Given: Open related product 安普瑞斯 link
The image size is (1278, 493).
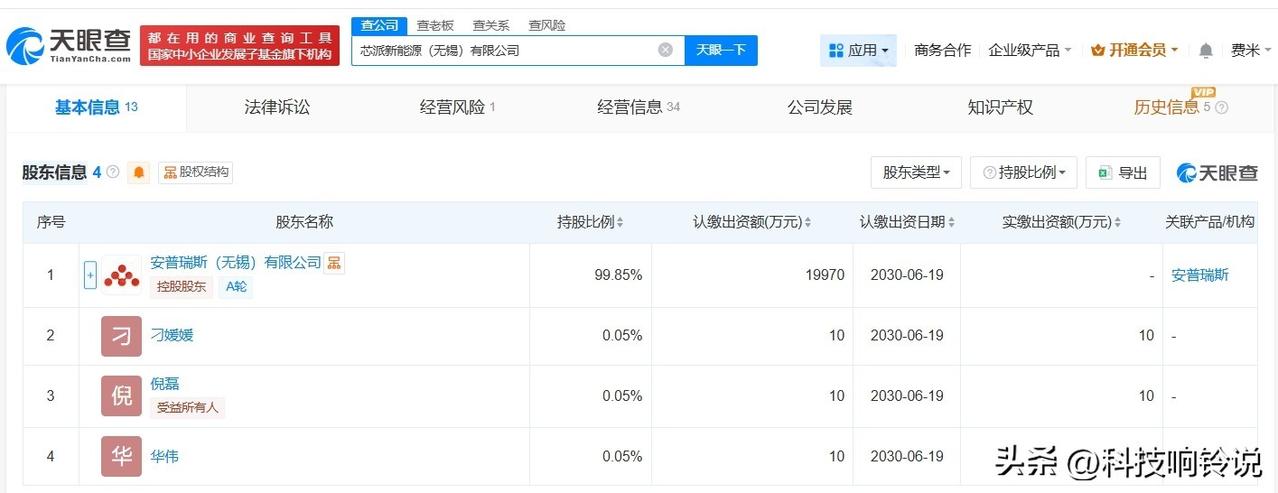Looking at the screenshot, I should tap(1200, 275).
